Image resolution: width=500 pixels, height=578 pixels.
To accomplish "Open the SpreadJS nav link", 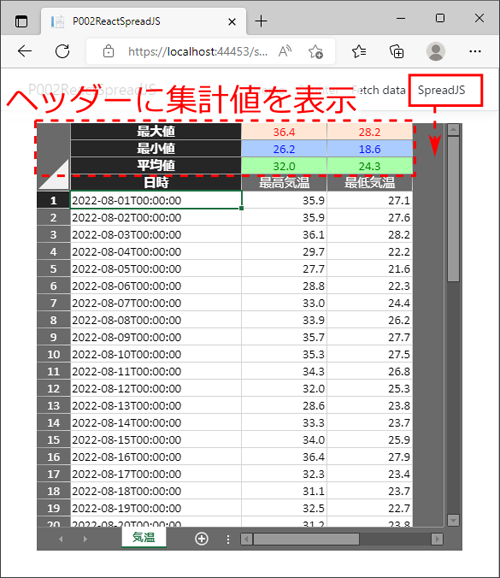I will tap(441, 90).
